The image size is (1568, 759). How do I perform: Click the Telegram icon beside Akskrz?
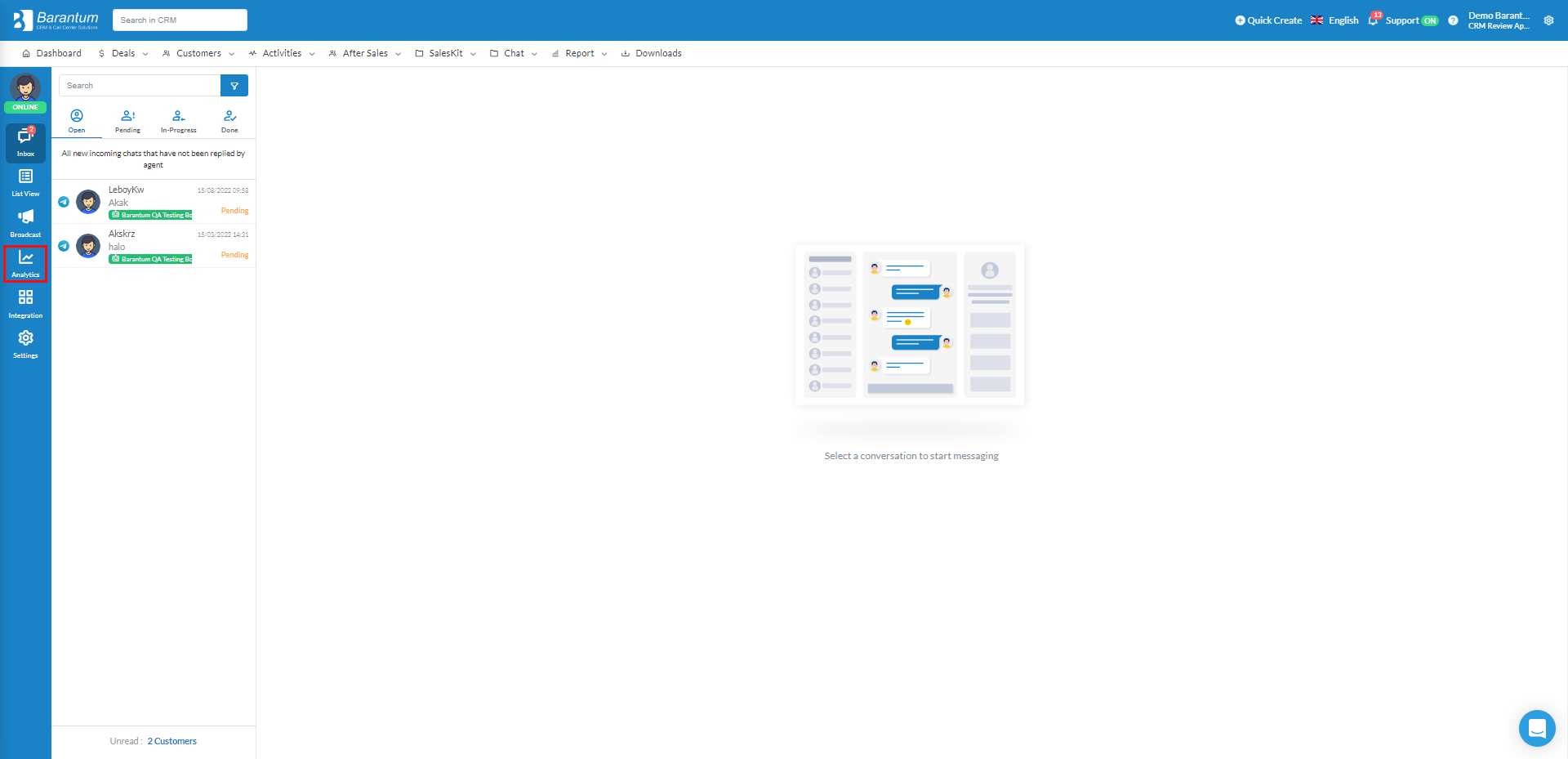coord(64,246)
